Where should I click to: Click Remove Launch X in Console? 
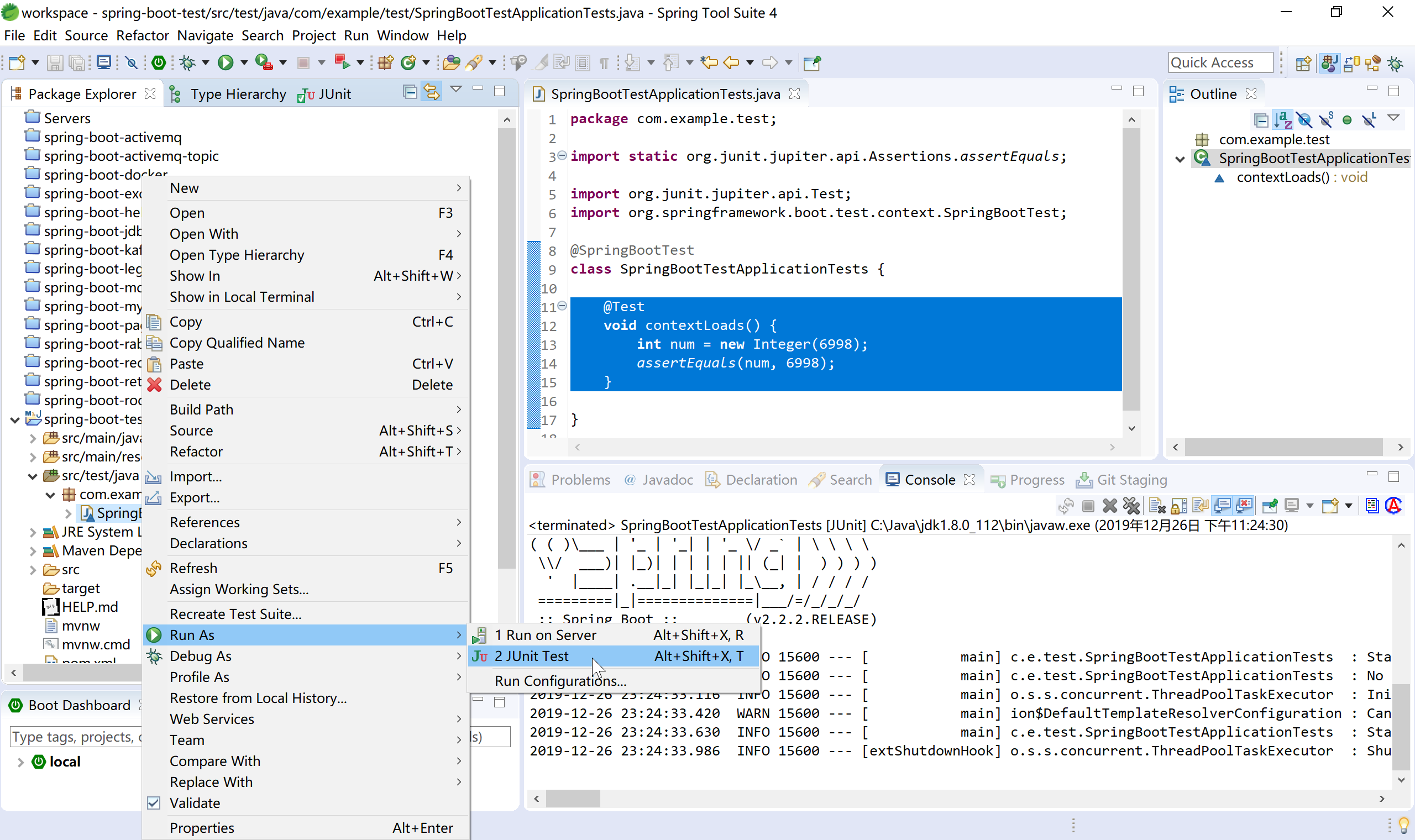(x=1109, y=506)
